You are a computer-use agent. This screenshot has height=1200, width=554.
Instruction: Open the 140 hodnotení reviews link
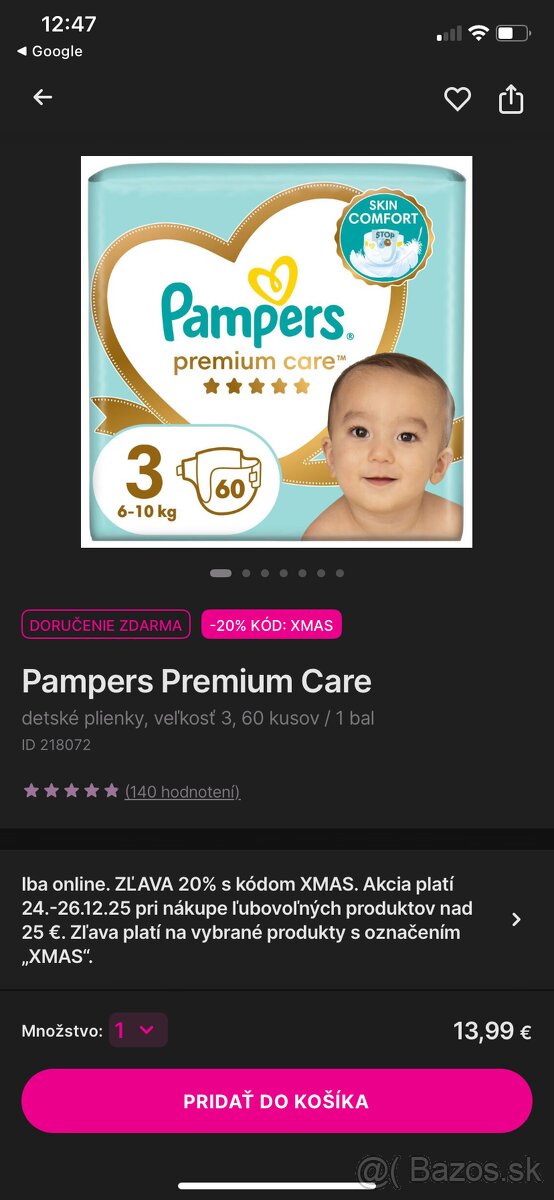[x=182, y=791]
